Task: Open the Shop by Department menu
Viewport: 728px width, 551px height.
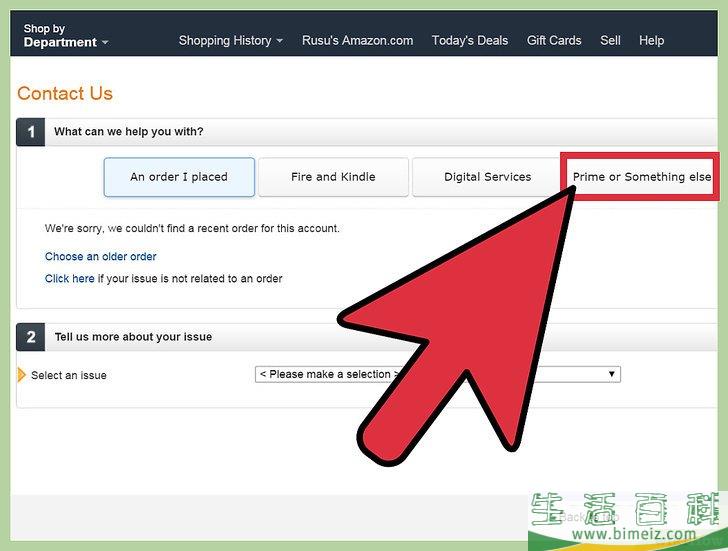Action: [65, 36]
